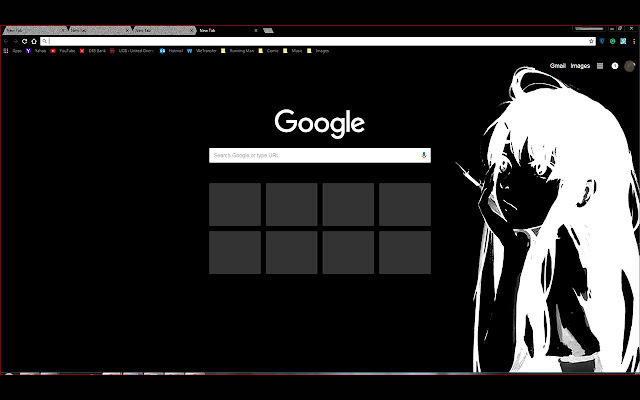Open Chrome's three-dot menu

[x=634, y=41]
